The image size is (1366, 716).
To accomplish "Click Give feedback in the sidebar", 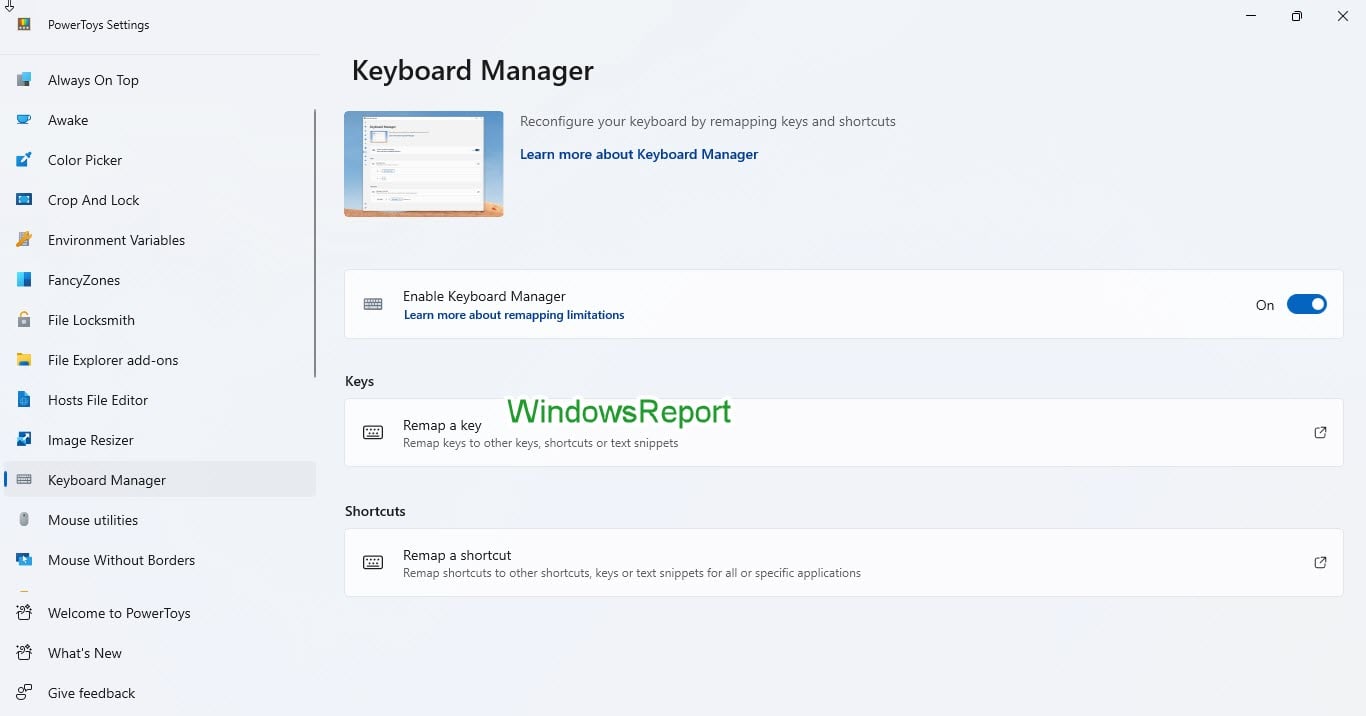I will coord(160,693).
